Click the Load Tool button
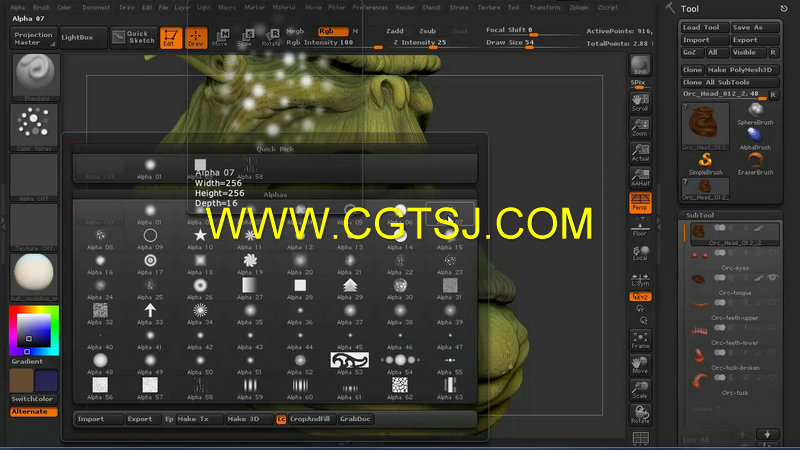 704,28
